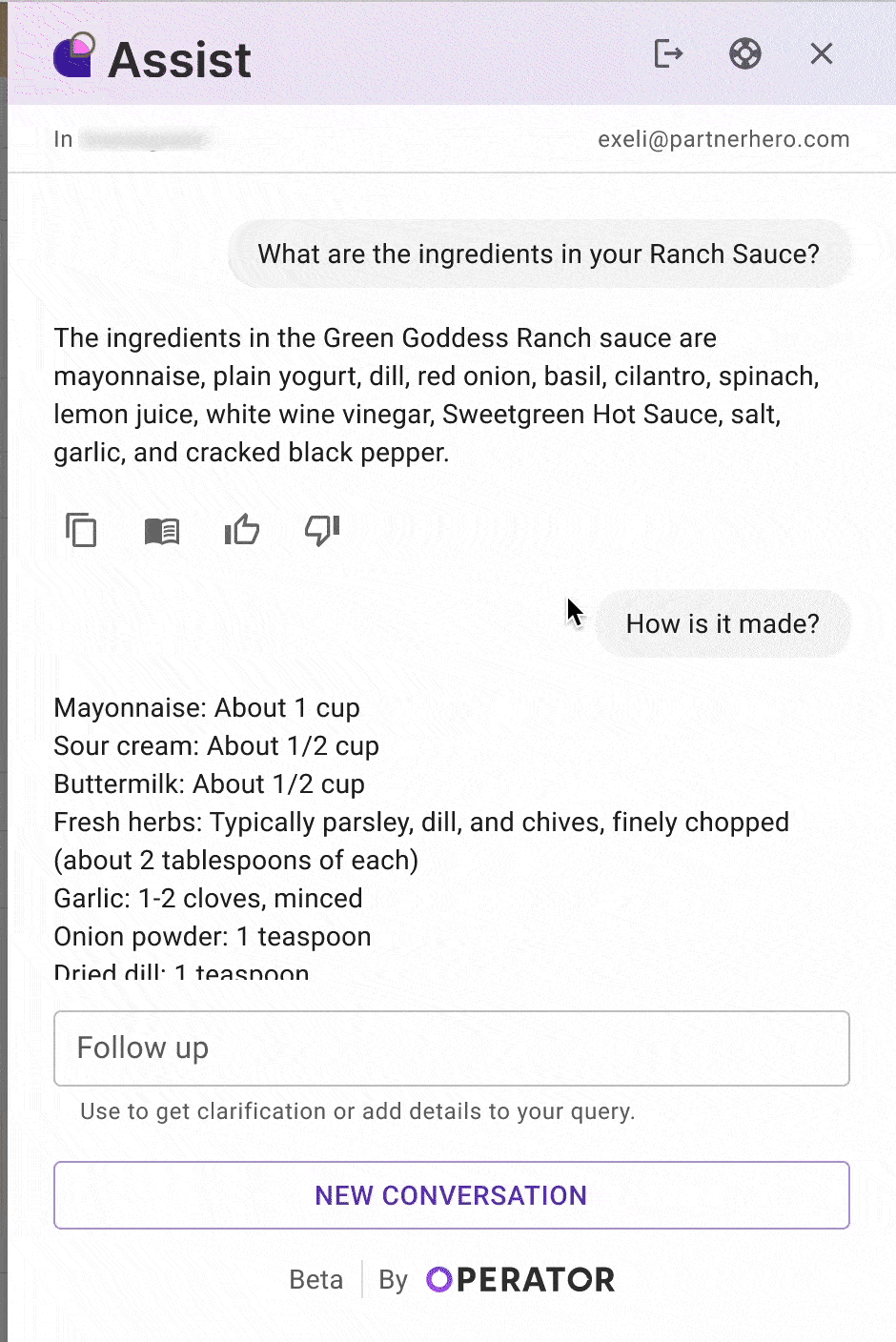The width and height of the screenshot is (896, 1342).
Task: Mark the answer with thumbs down
Action: [x=322, y=530]
